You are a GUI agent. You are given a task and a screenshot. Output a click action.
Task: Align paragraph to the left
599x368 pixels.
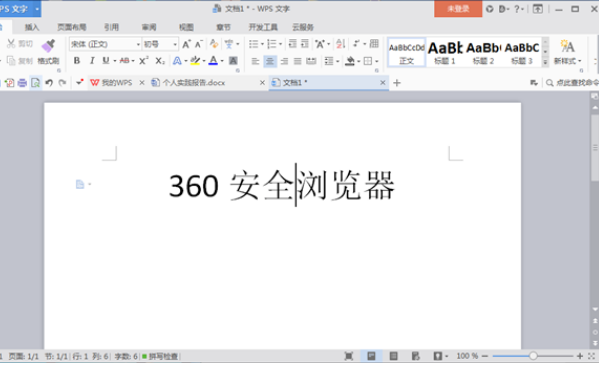coord(256,61)
